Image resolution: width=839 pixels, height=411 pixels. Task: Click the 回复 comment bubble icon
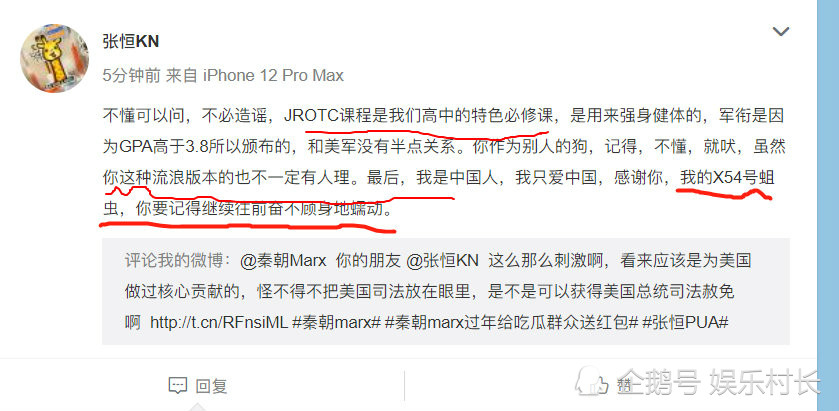178,385
